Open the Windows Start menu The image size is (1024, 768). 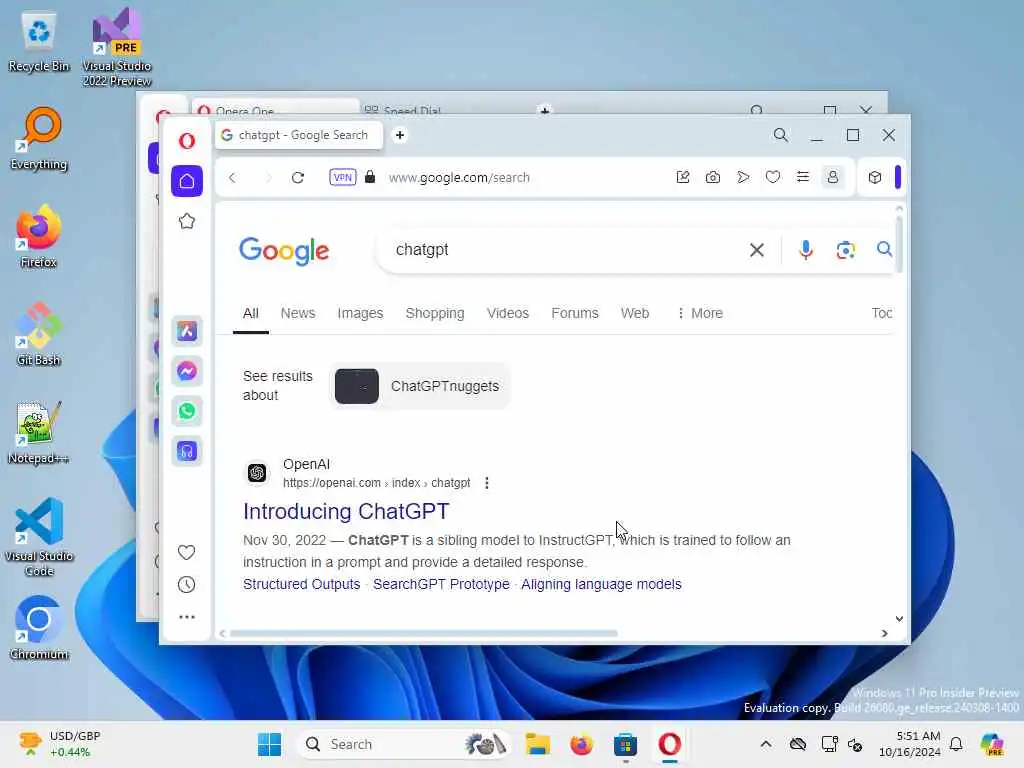[269, 744]
